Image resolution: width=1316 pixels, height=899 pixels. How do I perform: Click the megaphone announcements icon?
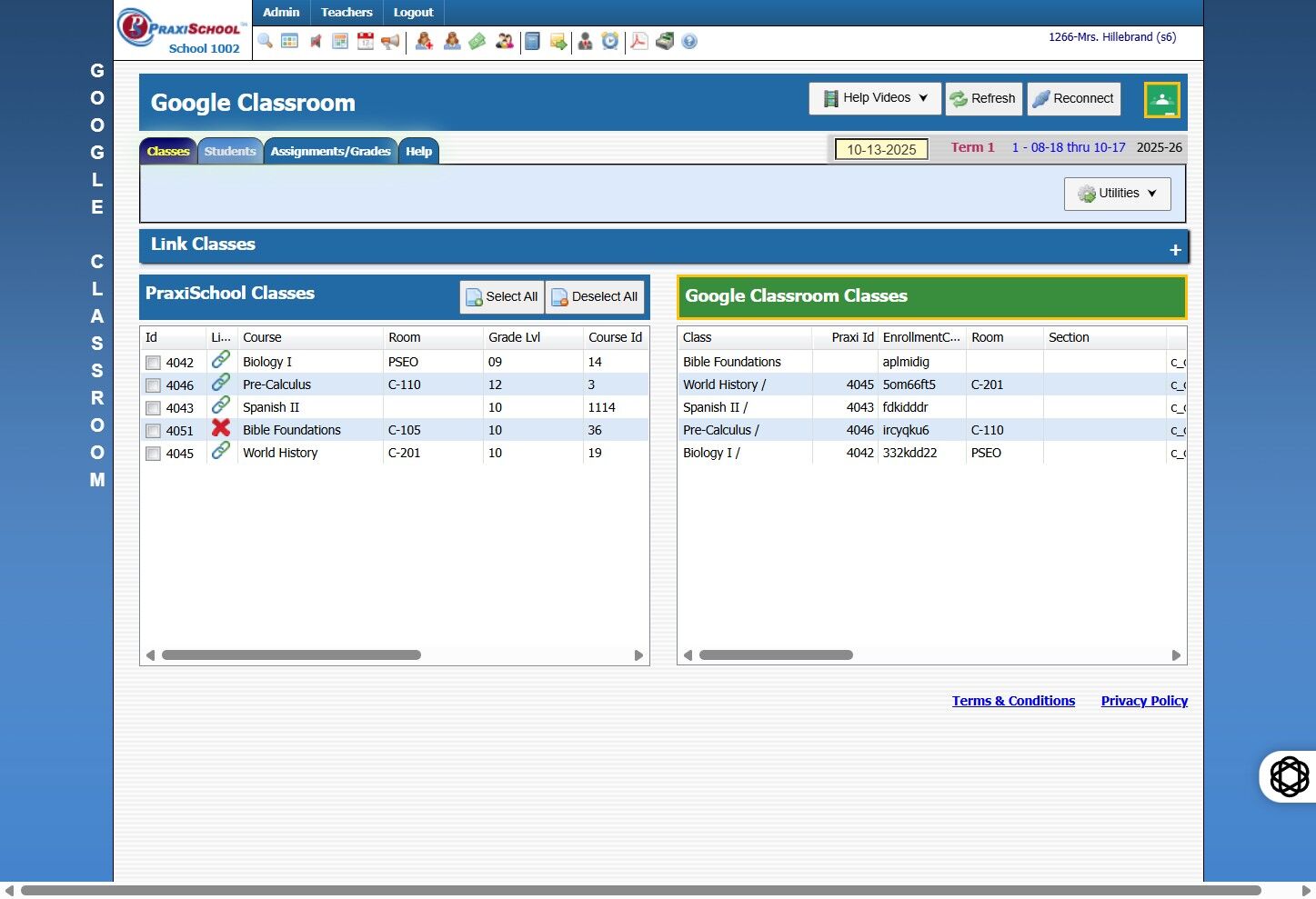point(390,41)
